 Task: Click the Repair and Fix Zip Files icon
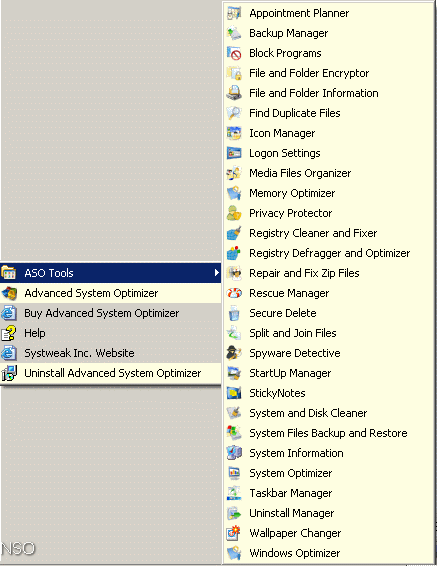tap(234, 273)
